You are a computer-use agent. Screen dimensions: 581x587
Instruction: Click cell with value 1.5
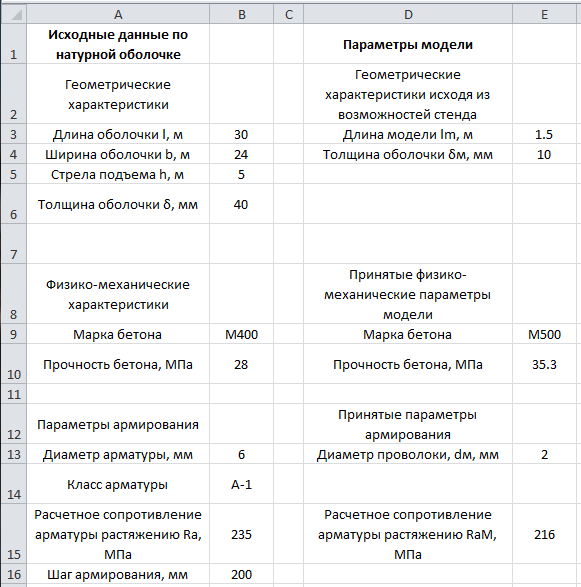(544, 134)
